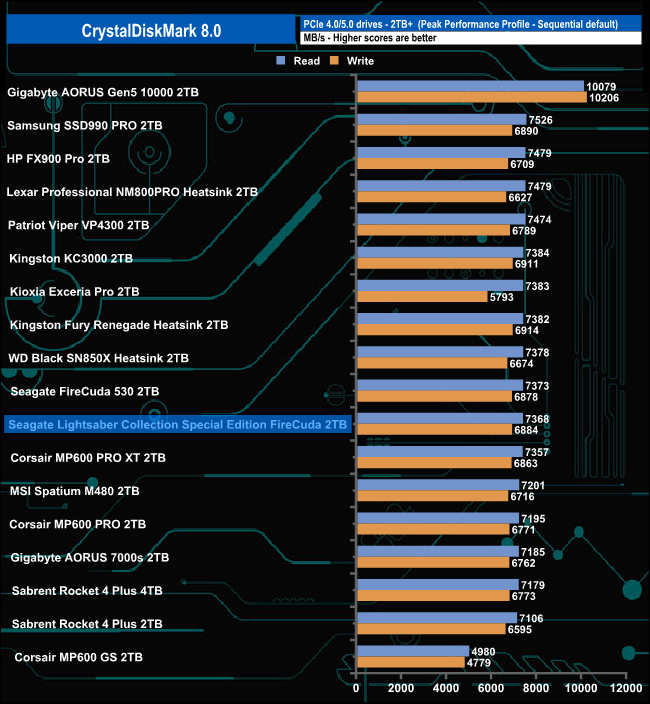Click the 6911 write value
This screenshot has width=650, height=704.
click(x=527, y=264)
